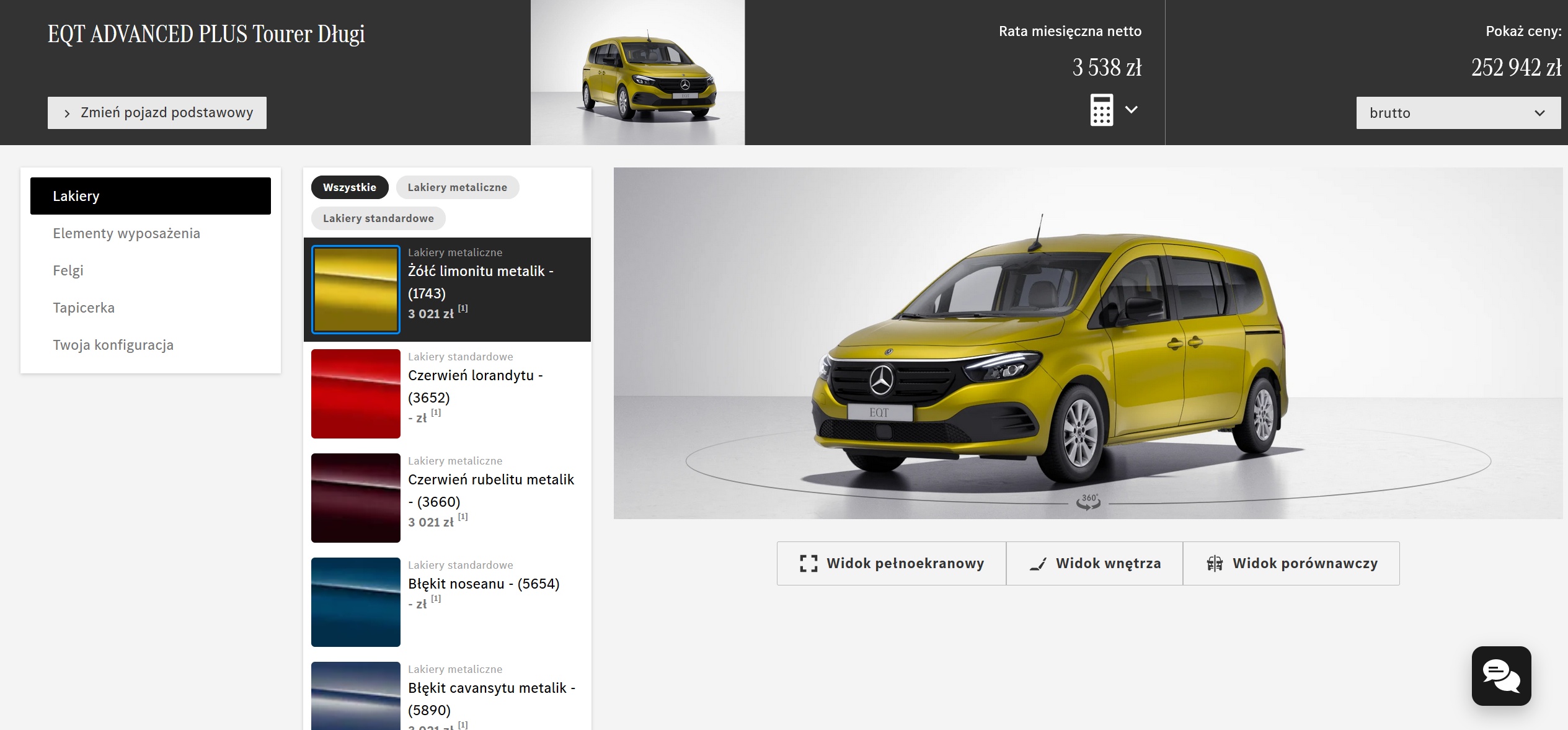Click footnote [1] beside Czerwień rubelitu price

point(463,517)
